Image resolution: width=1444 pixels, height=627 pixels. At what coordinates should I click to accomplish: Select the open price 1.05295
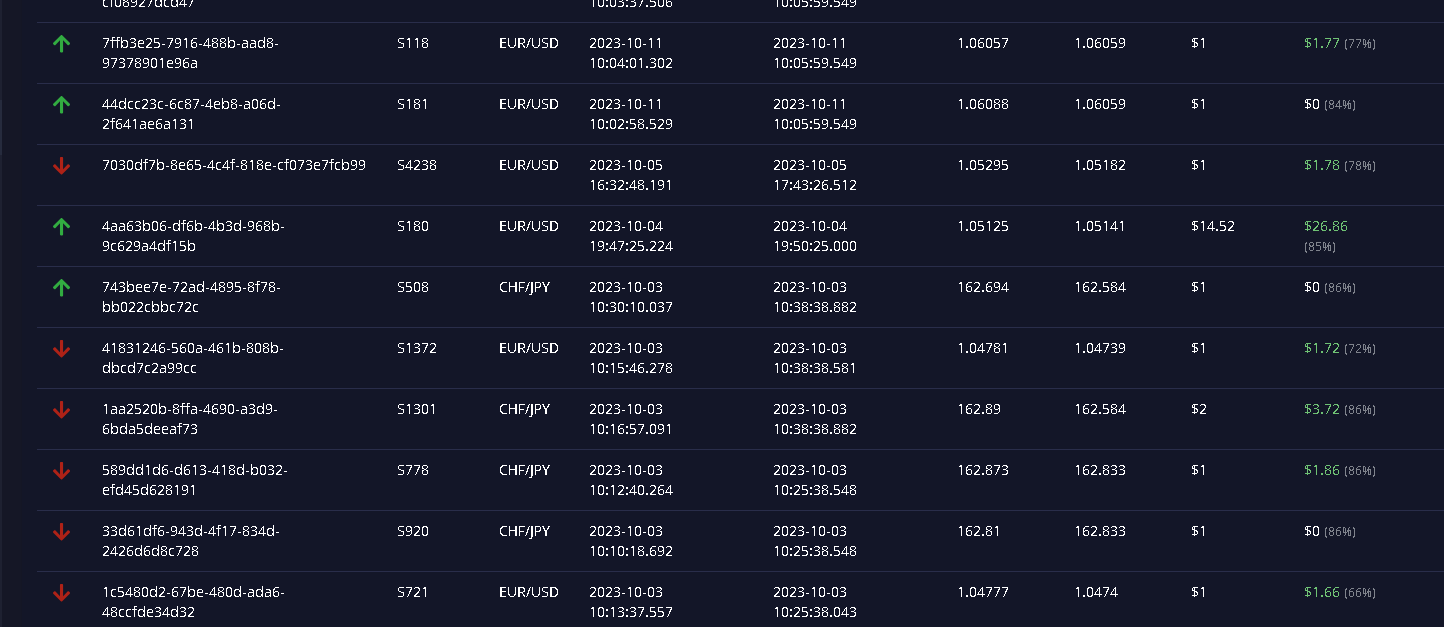pyautogui.click(x=983, y=165)
